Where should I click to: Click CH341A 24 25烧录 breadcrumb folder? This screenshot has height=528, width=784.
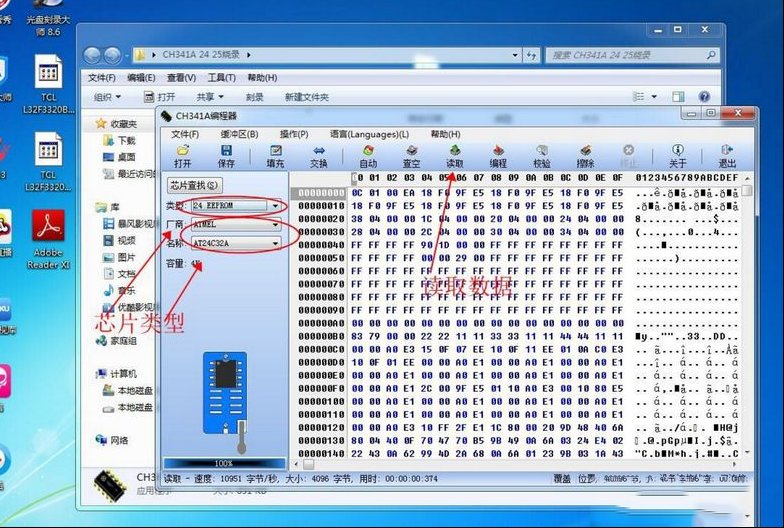[x=201, y=54]
